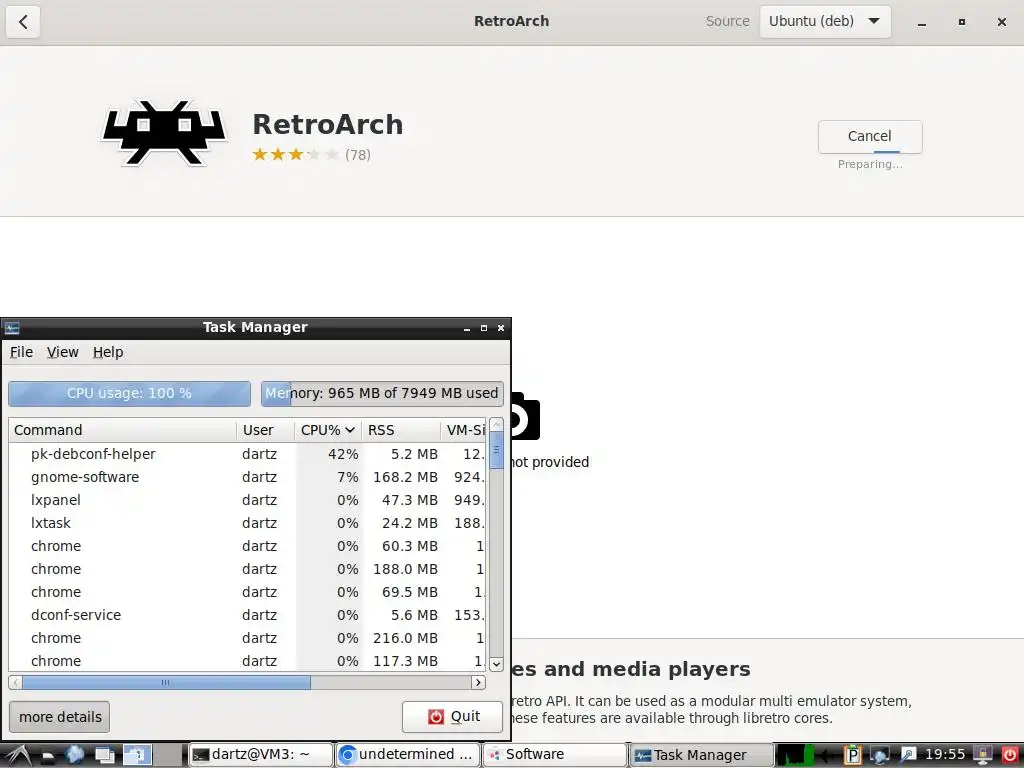The height and width of the screenshot is (768, 1024).
Task: Switch to the Task Manager taskbar item
Action: pos(701,755)
